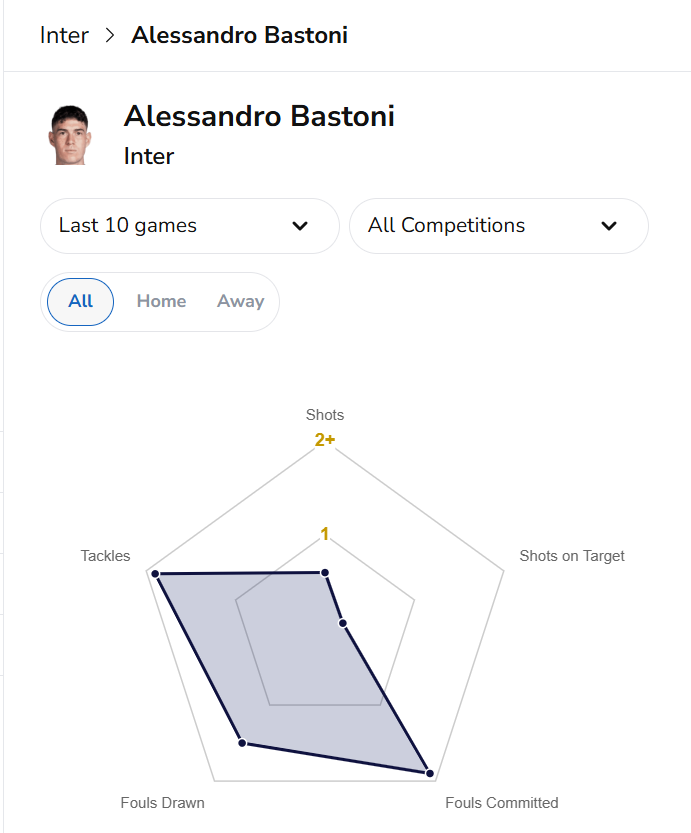Click the Fouls Committed axis label
Viewport: 691px width, 833px height.
pyautogui.click(x=501, y=802)
